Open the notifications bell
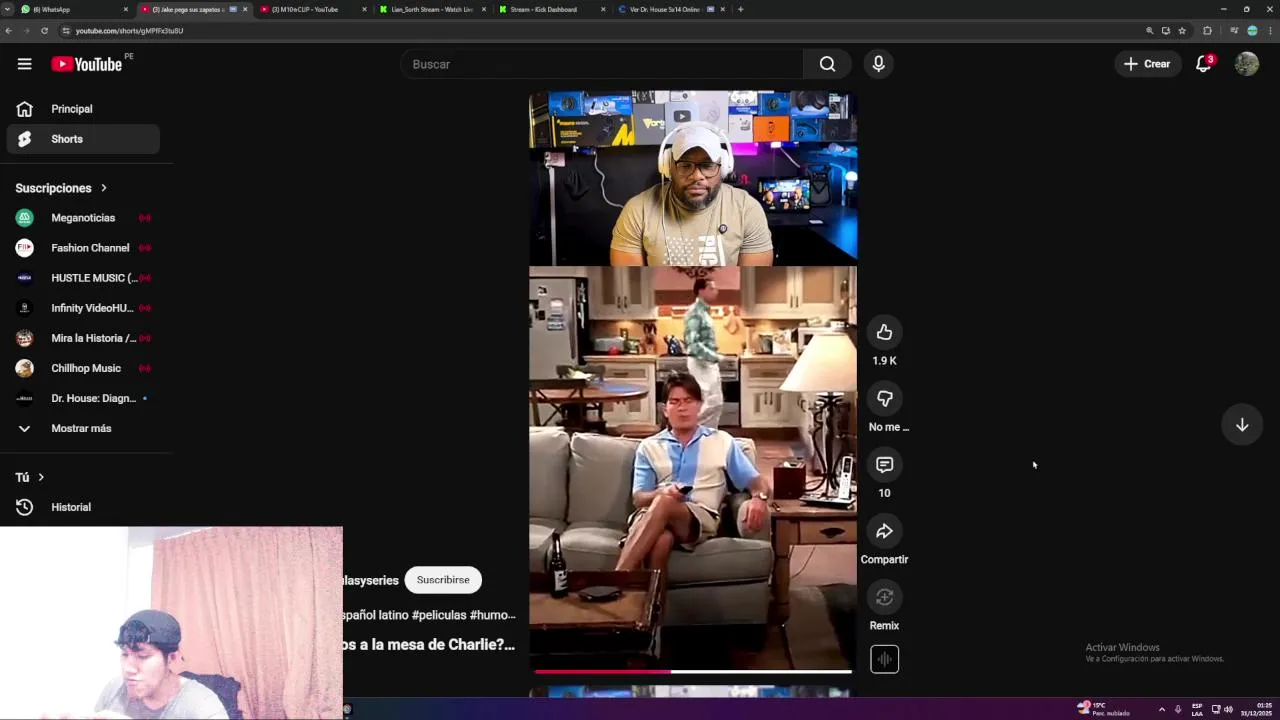Screen dimensions: 1280x720 pos(1204,64)
